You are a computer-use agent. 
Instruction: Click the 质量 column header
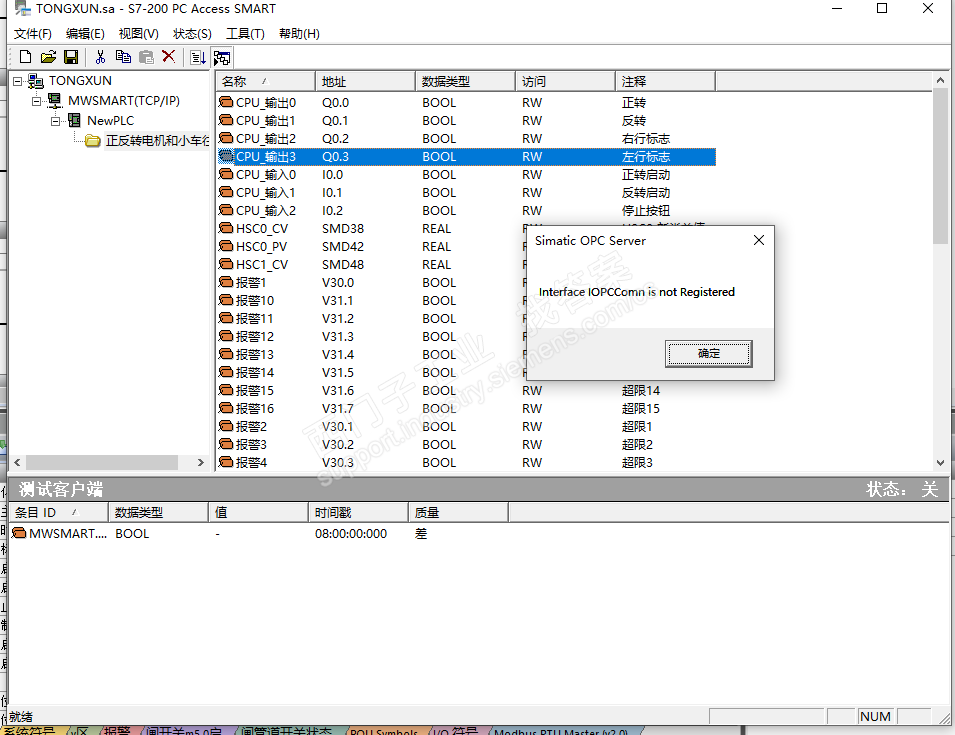[x=458, y=512]
